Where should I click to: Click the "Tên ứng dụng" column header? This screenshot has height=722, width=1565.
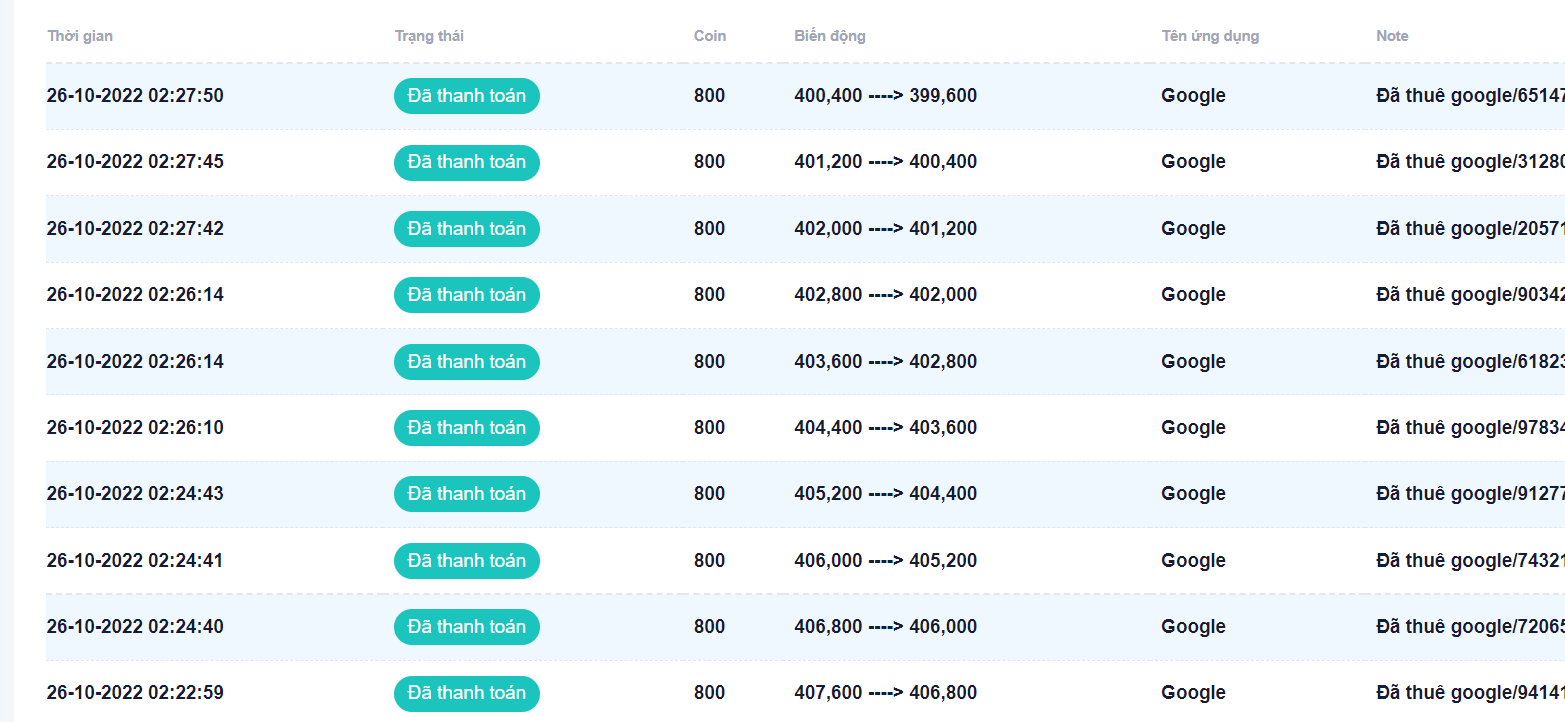click(1210, 36)
